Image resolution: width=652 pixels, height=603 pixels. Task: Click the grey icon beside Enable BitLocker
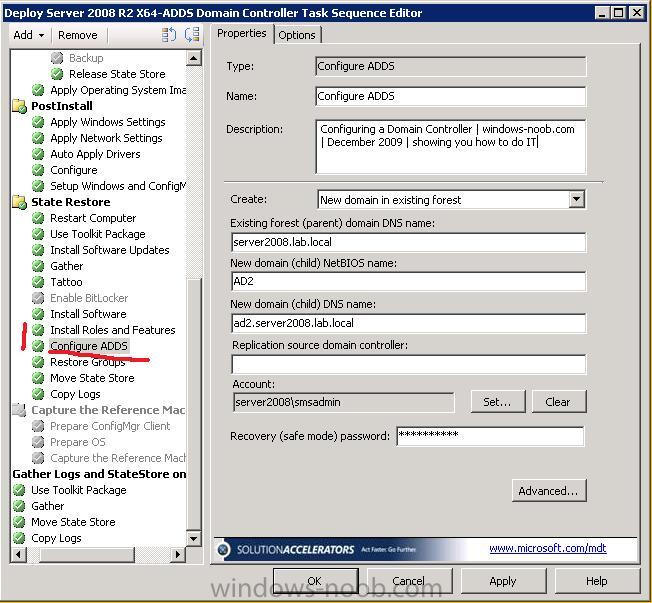click(x=38, y=298)
